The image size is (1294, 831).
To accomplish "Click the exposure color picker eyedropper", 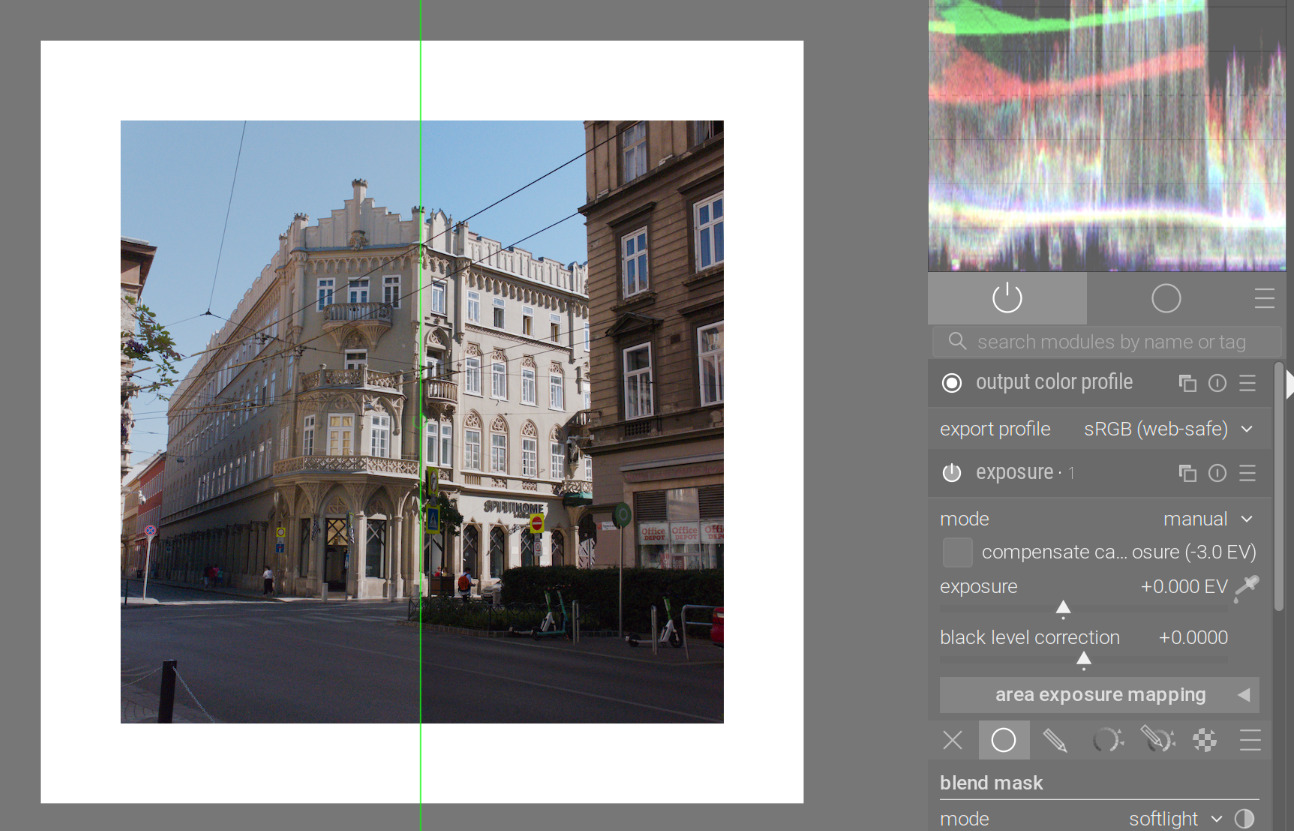I will pyautogui.click(x=1246, y=588).
